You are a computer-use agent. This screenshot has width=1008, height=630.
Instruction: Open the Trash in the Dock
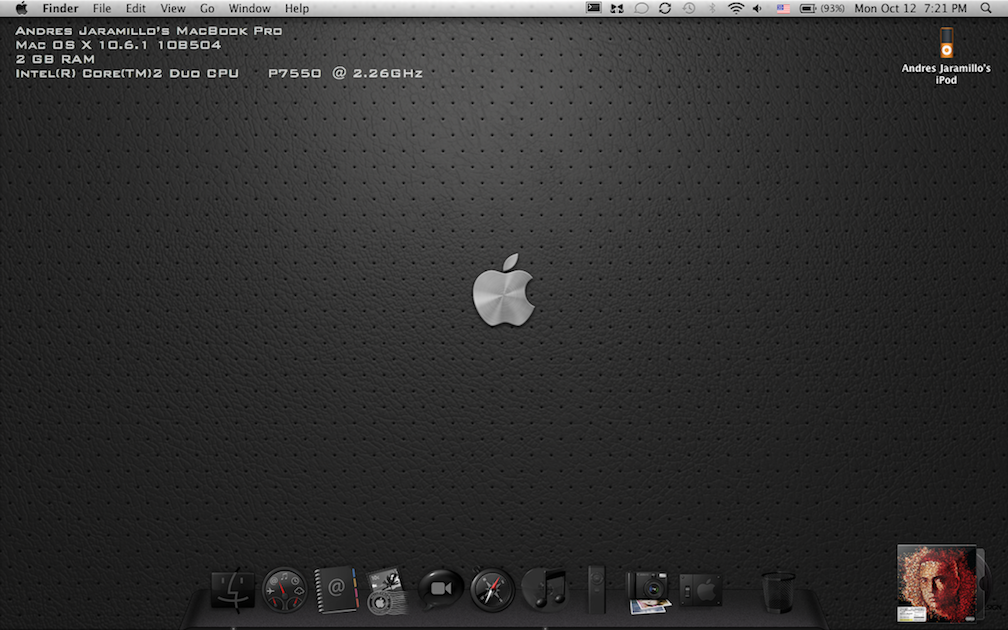(778, 591)
